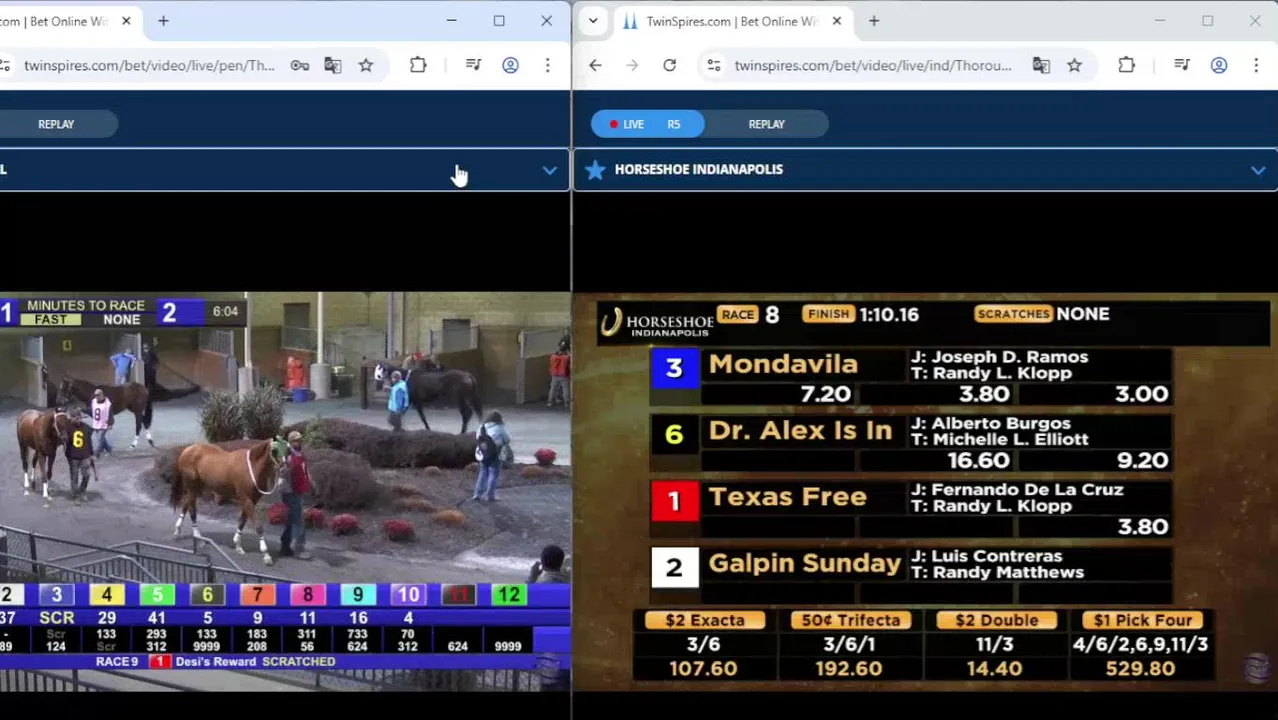This screenshot has width=1278, height=720.
Task: Close the tab in the pen video window
Action: tap(126, 21)
